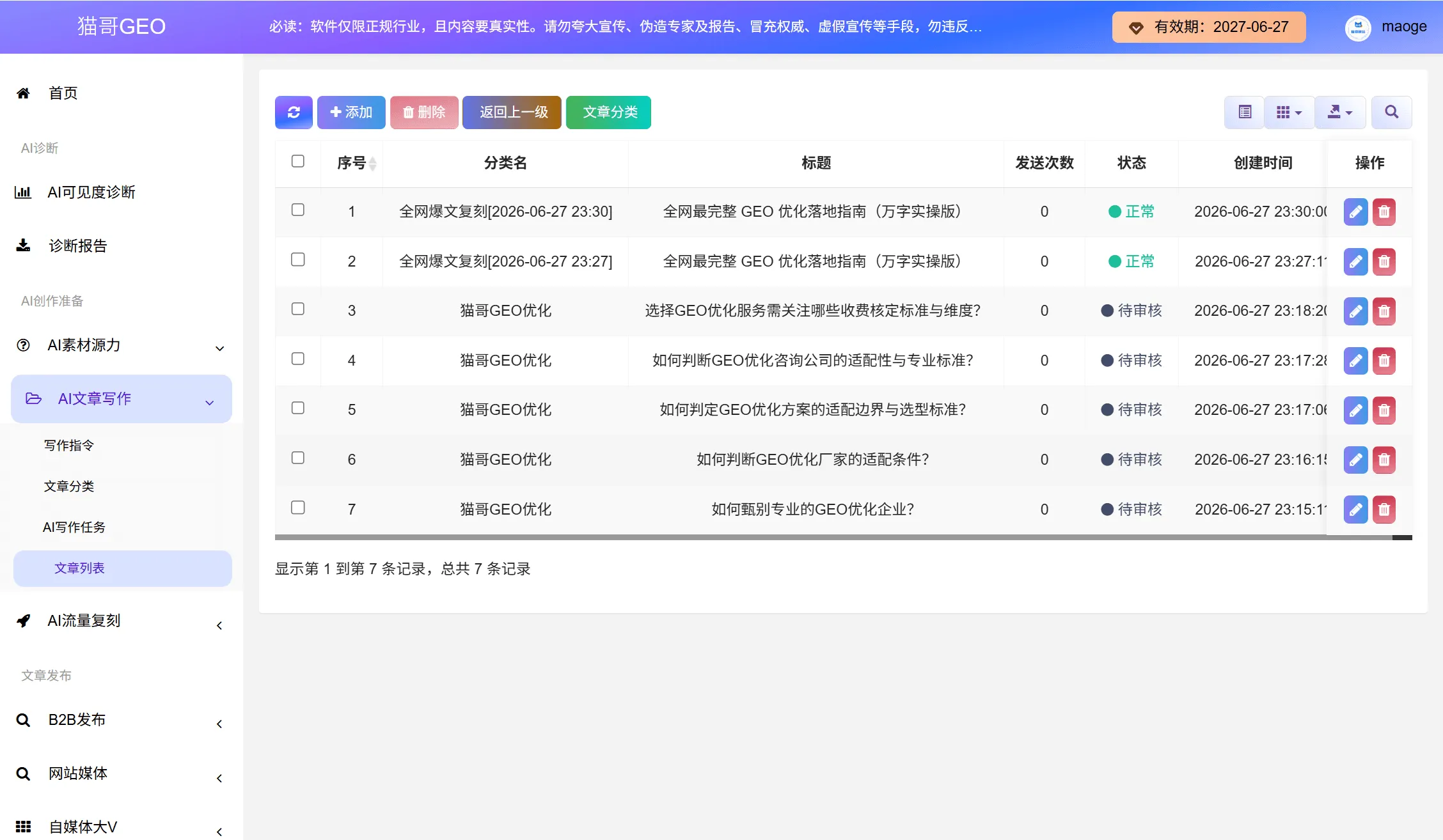Viewport: 1443px width, 840px height.
Task: Delete row 6 article with trash icon
Action: pos(1384,460)
